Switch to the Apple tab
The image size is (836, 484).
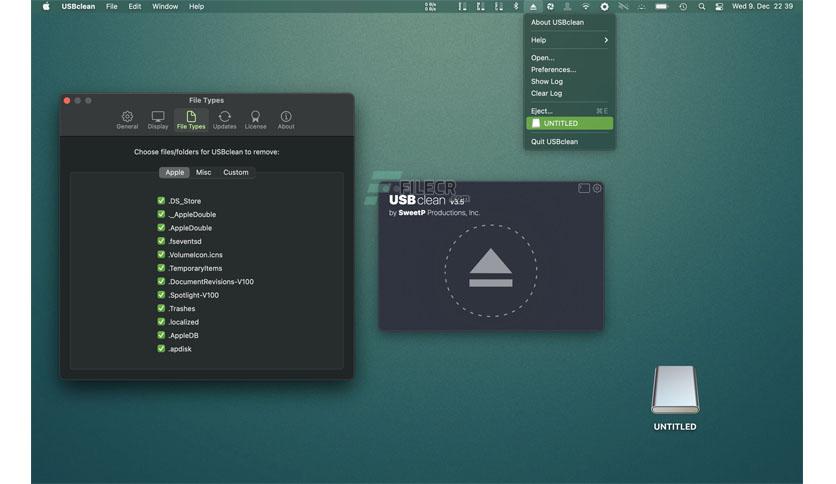[174, 172]
